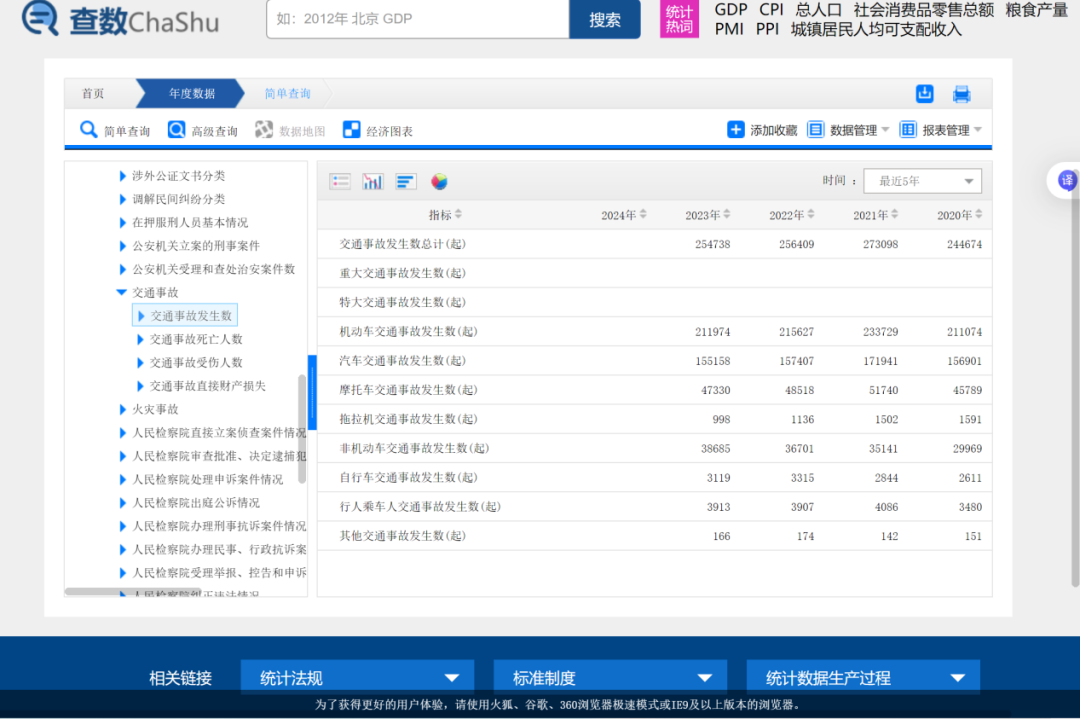Show horizontal bar chart view icon
This screenshot has height=719, width=1080.
coord(406,181)
